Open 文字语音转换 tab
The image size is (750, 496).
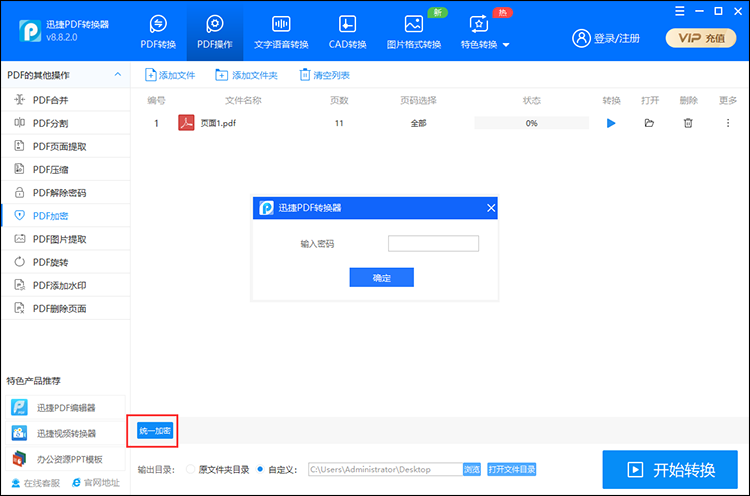(x=281, y=33)
